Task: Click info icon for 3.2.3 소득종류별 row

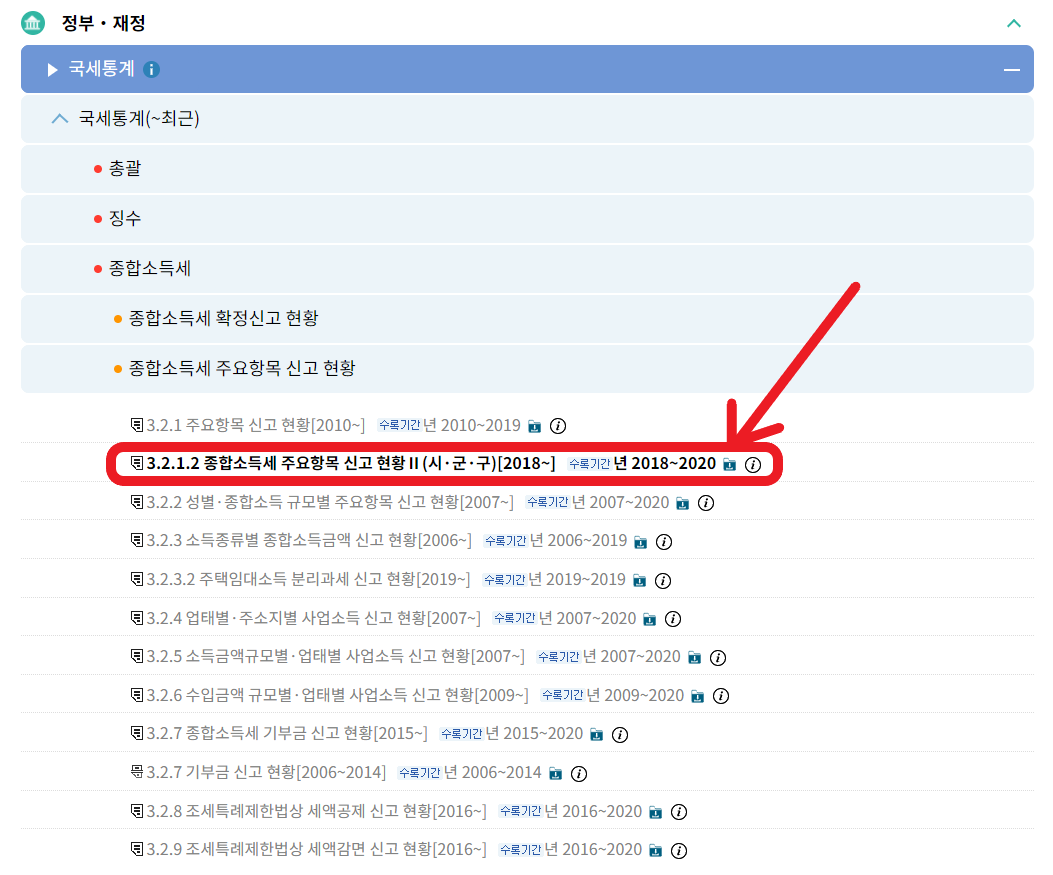Action: 663,542
